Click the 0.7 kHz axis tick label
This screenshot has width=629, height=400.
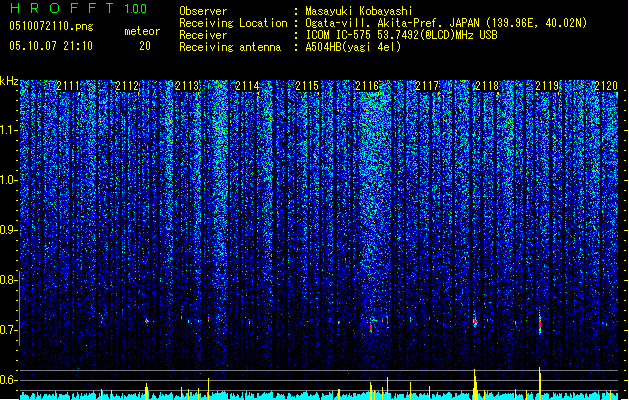[x=9, y=330]
